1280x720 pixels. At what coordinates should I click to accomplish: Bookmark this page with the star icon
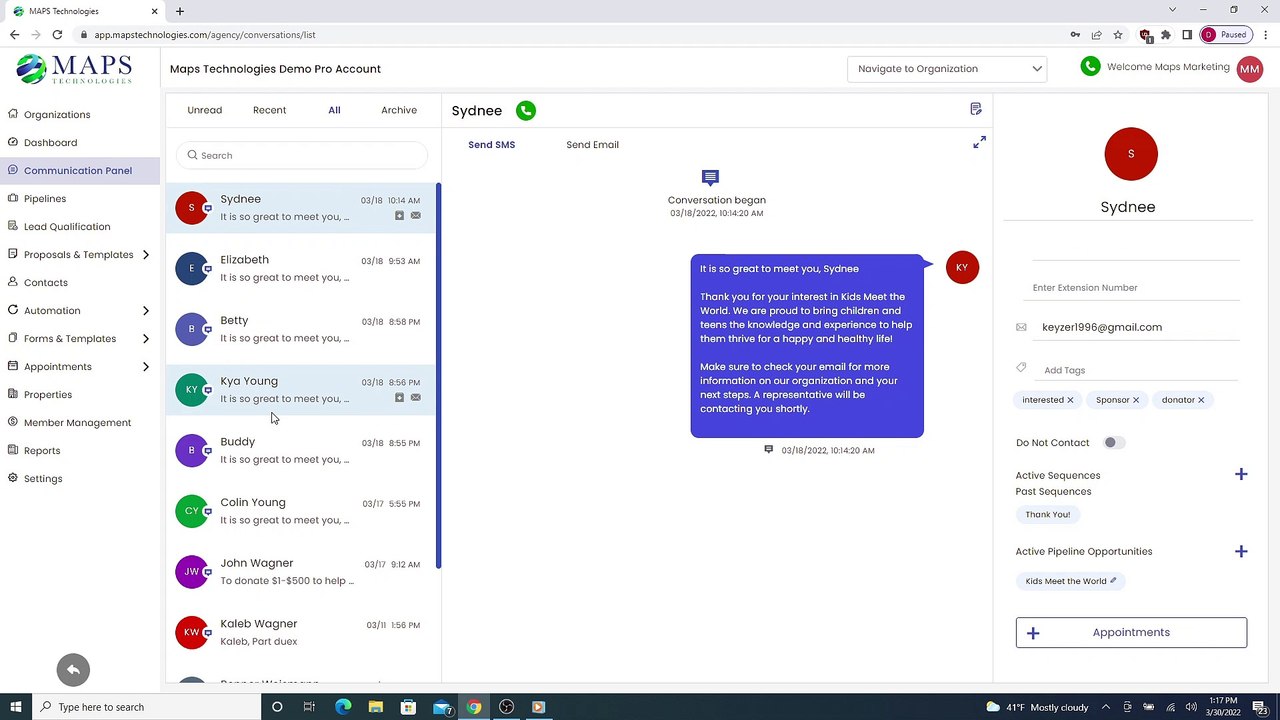(x=1118, y=35)
